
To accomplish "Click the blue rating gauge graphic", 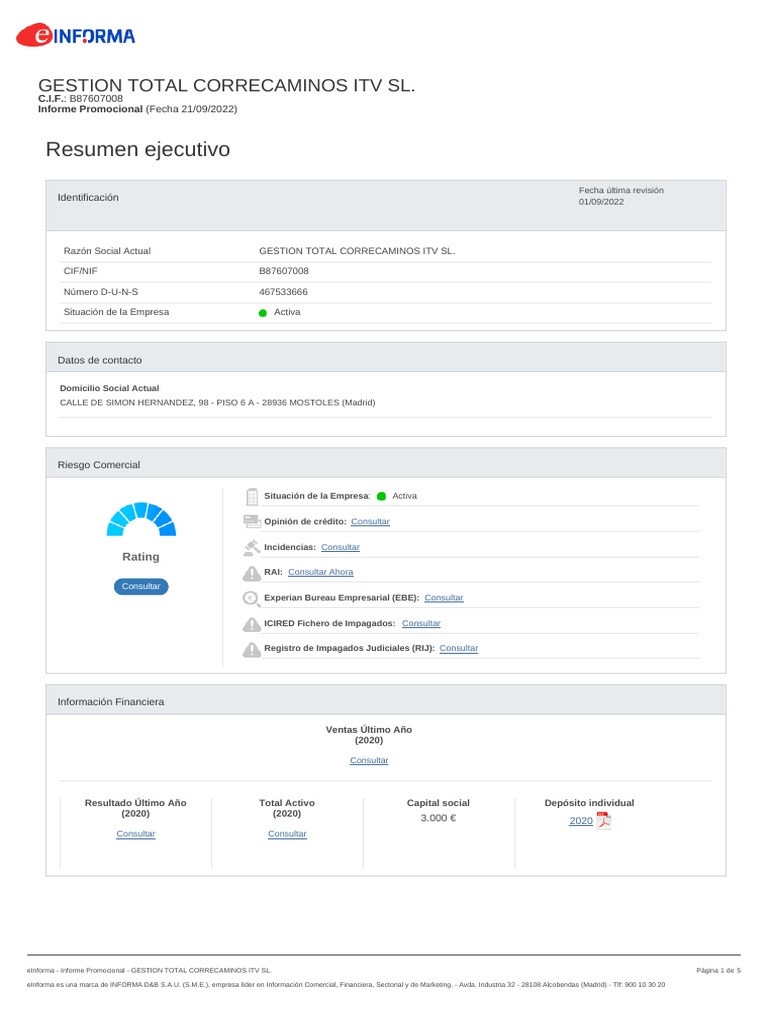I will pos(141,517).
